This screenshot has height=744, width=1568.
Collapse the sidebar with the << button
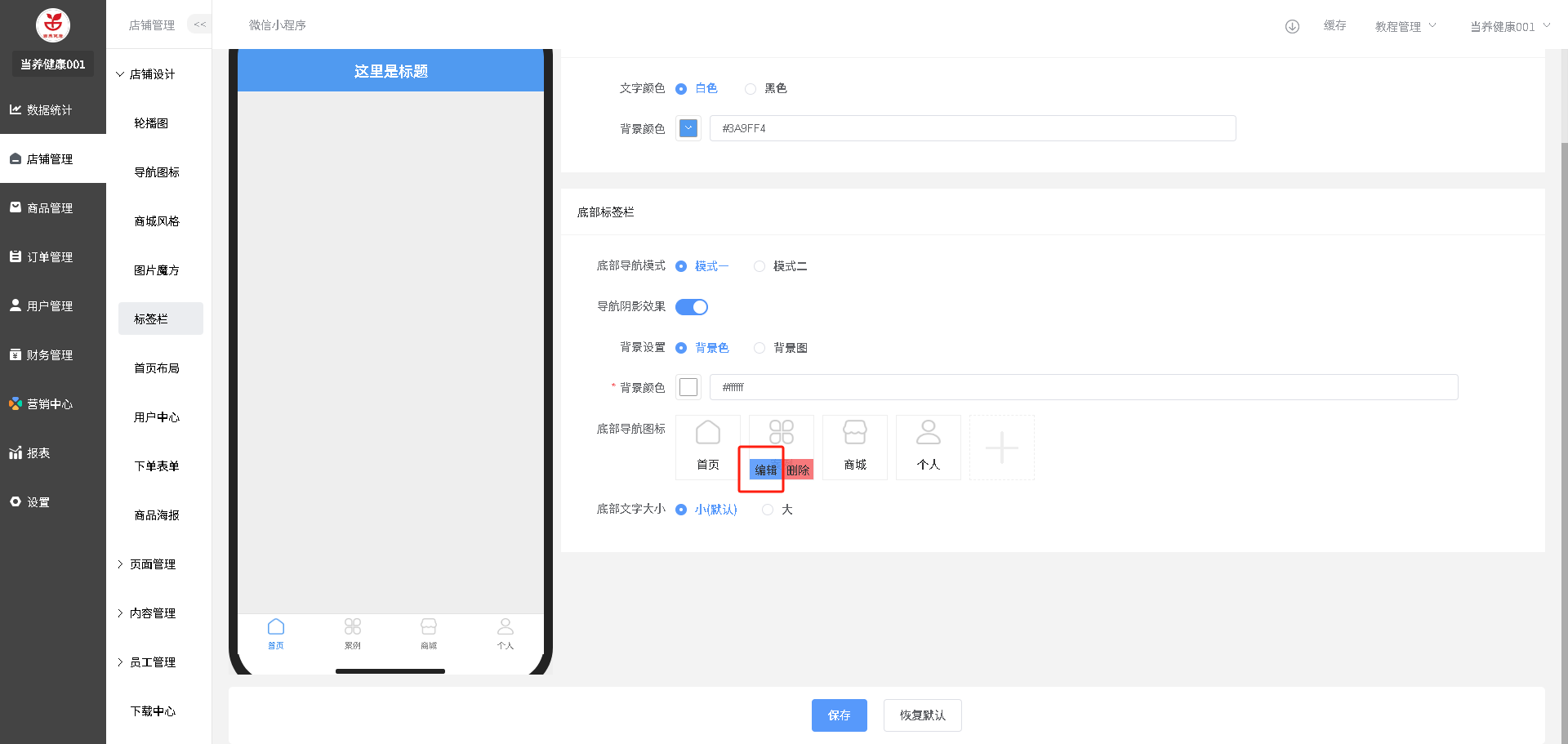pos(199,25)
